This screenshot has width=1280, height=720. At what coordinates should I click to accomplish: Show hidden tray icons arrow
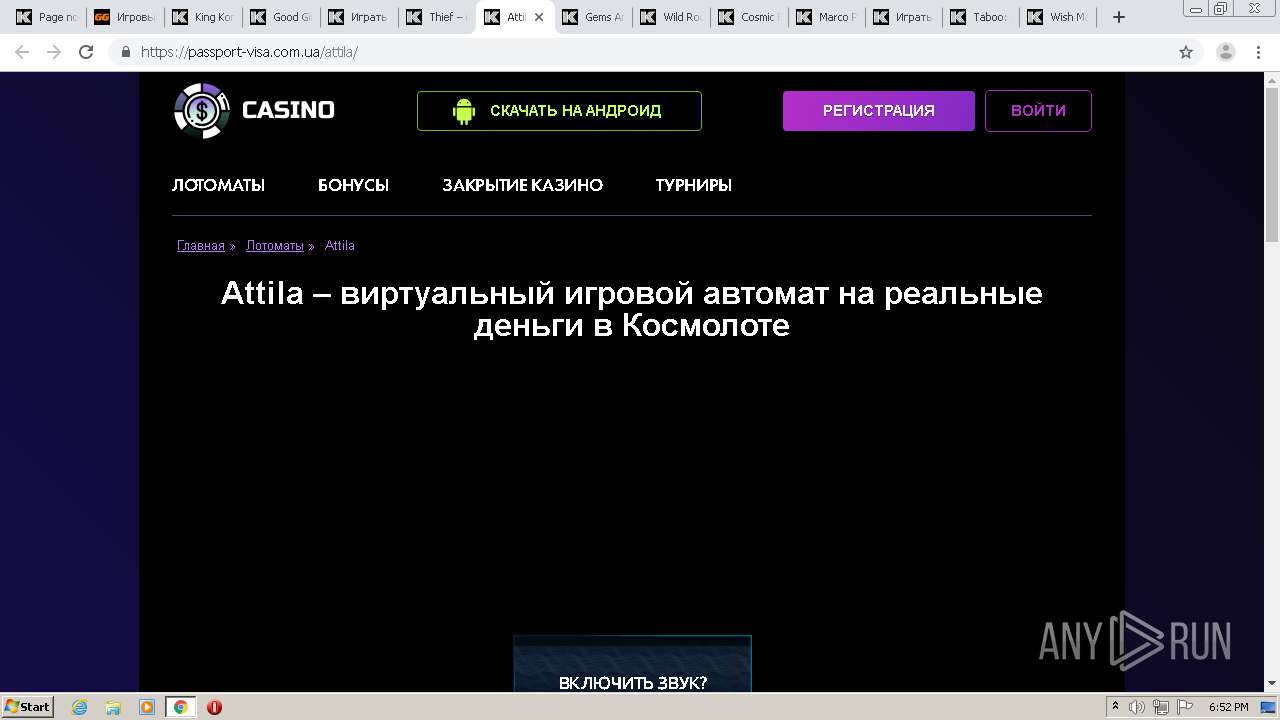pyautogui.click(x=1115, y=707)
